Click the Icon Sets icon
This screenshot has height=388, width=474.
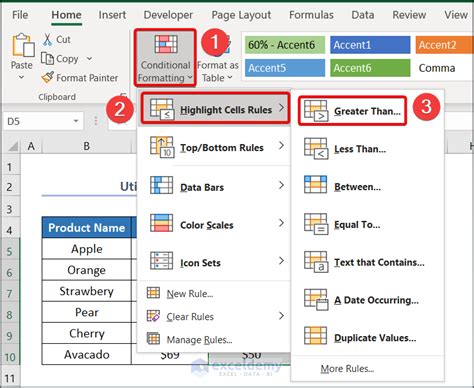pyautogui.click(x=162, y=261)
